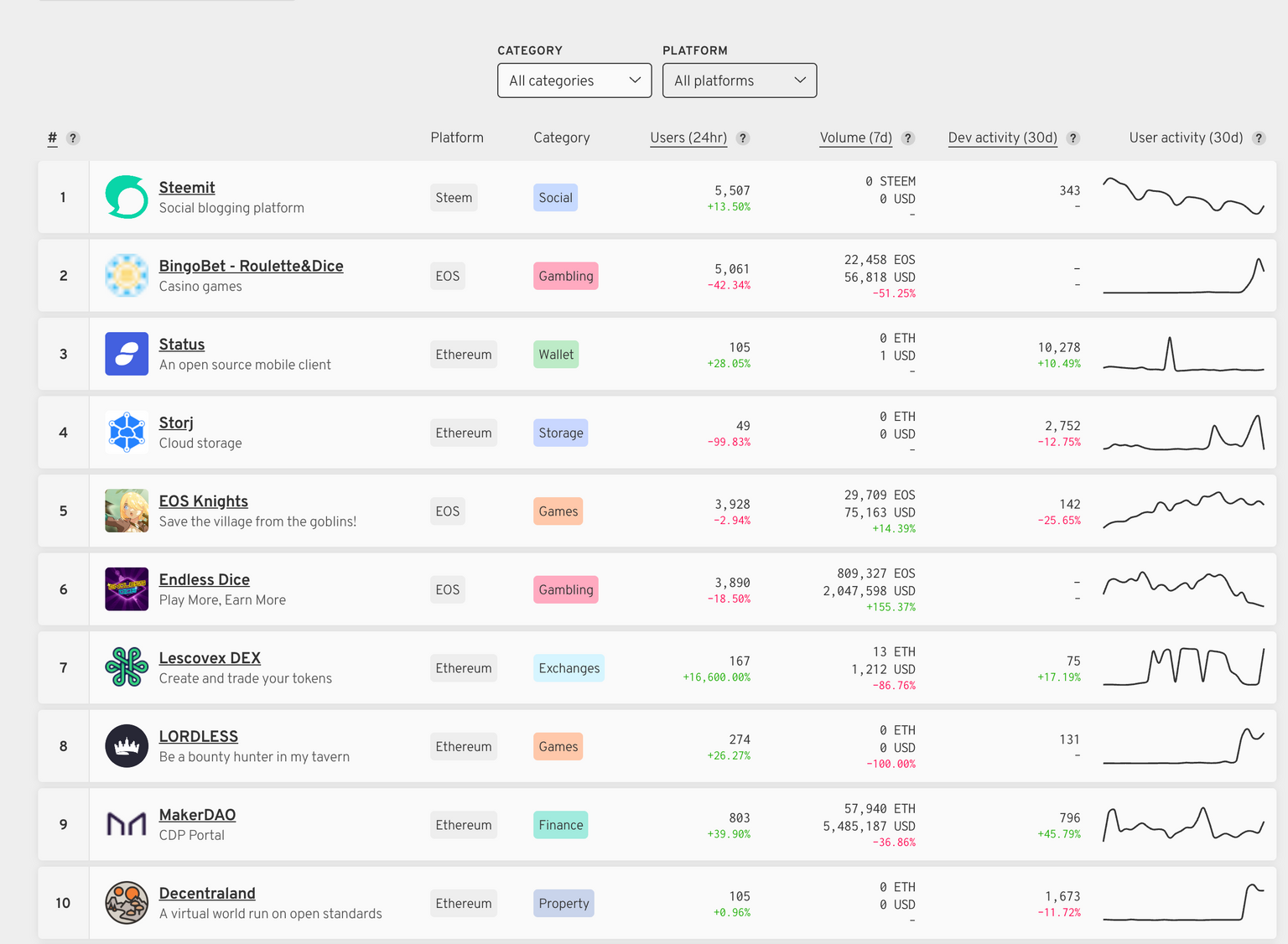
Task: Open the LORDLESS dapp link
Action: tap(199, 736)
